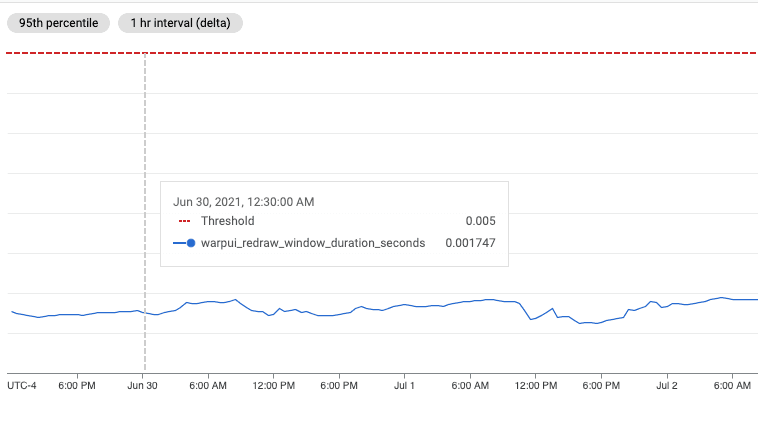Select the 6:00 AM tick right after Jul 1
Image resolution: width=758 pixels, height=428 pixels.
pos(470,384)
